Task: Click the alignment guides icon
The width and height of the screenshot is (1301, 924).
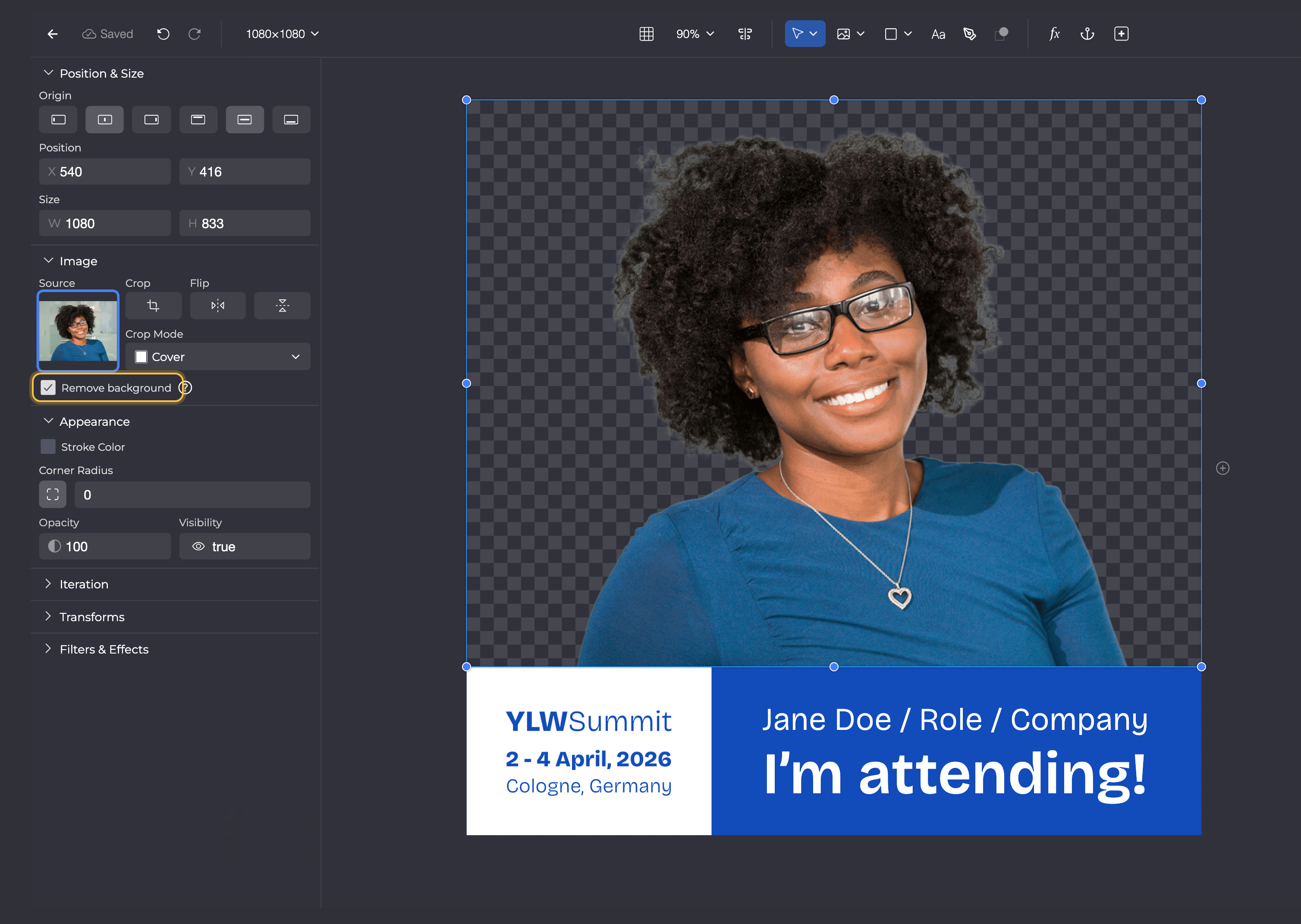Action: (x=745, y=34)
